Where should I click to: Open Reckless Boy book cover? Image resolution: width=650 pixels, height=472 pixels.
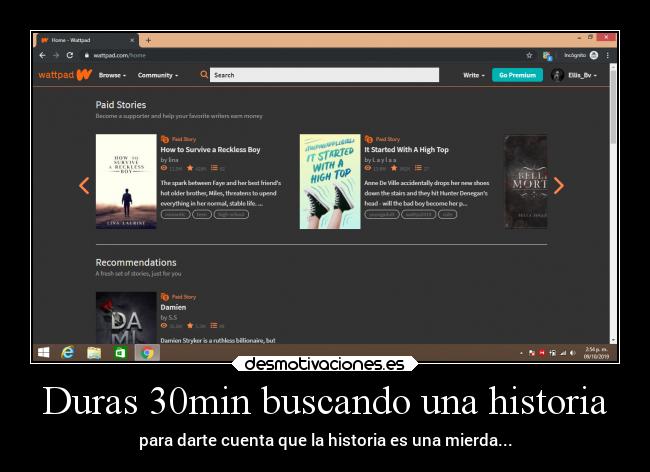[126, 182]
